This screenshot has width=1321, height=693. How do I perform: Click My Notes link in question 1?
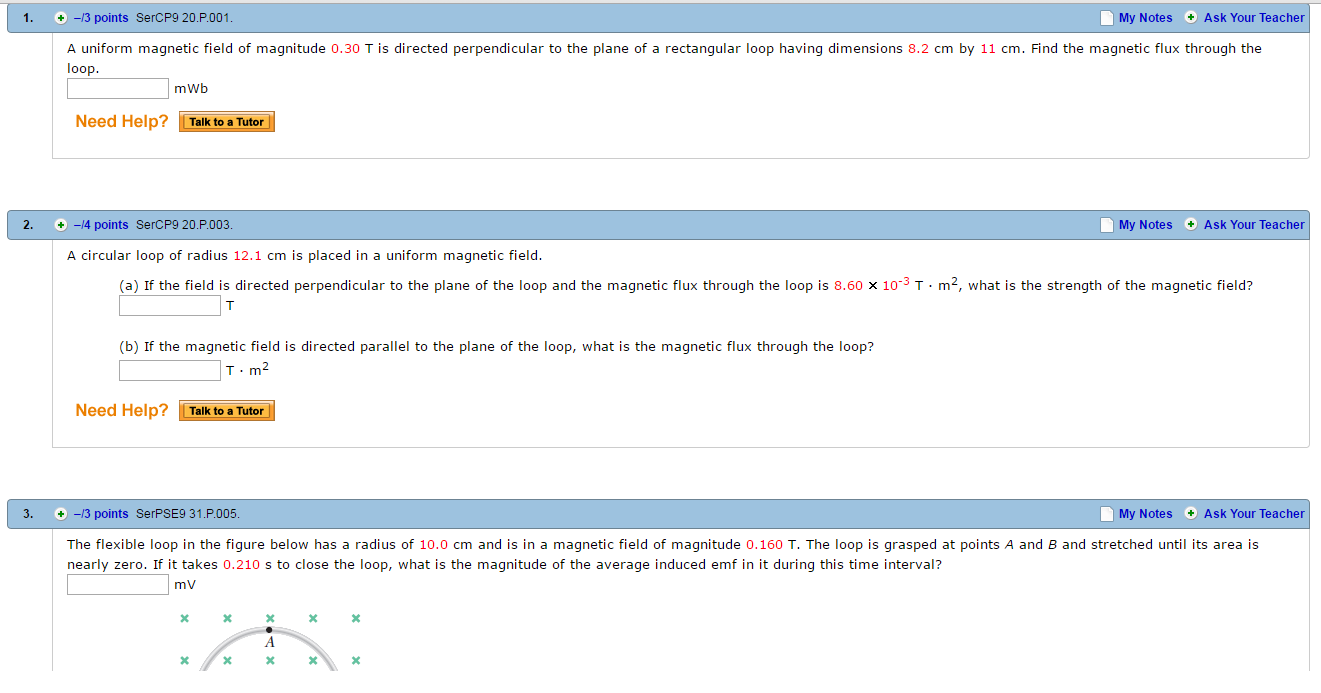click(x=1145, y=18)
